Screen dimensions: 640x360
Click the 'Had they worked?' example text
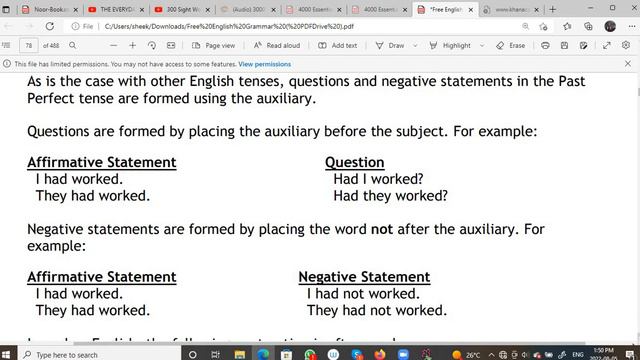pos(390,196)
